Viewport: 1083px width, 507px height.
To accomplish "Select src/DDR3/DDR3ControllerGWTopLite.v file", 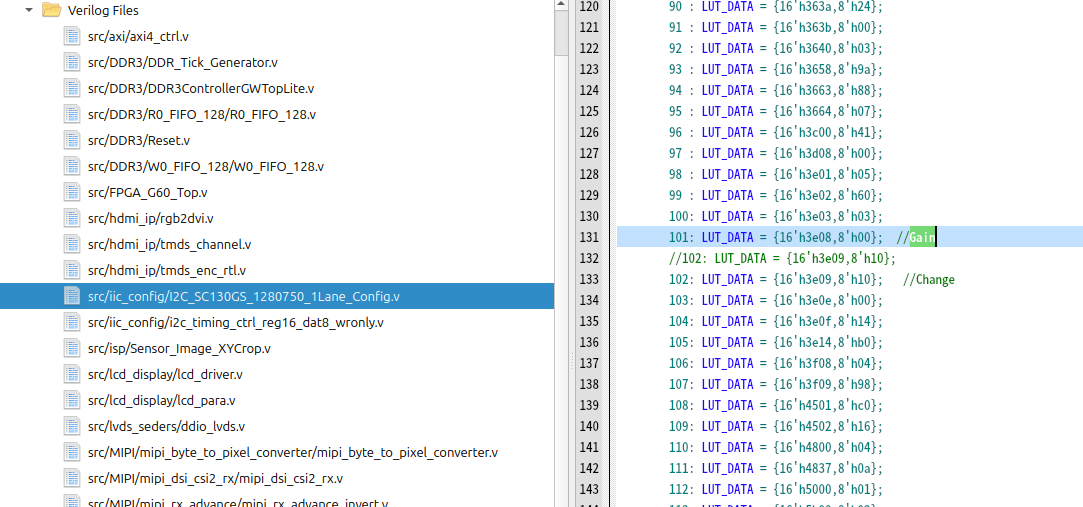I will (x=201, y=88).
